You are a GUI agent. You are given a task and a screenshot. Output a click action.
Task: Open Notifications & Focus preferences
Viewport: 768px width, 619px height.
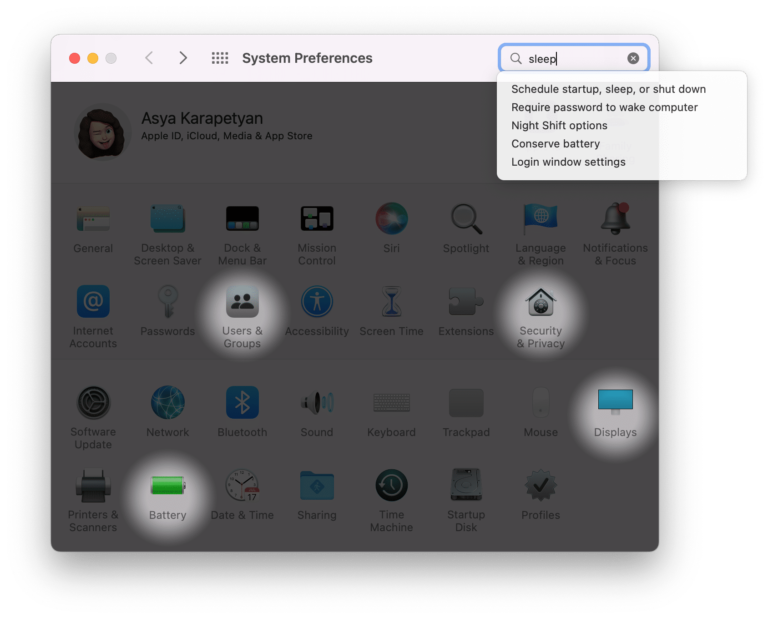point(615,219)
